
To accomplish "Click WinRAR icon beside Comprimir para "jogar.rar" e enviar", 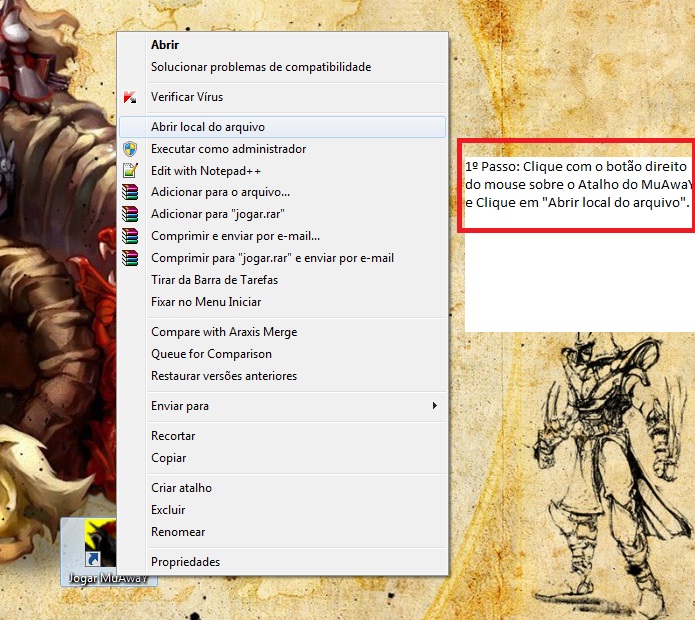I will 130,258.
